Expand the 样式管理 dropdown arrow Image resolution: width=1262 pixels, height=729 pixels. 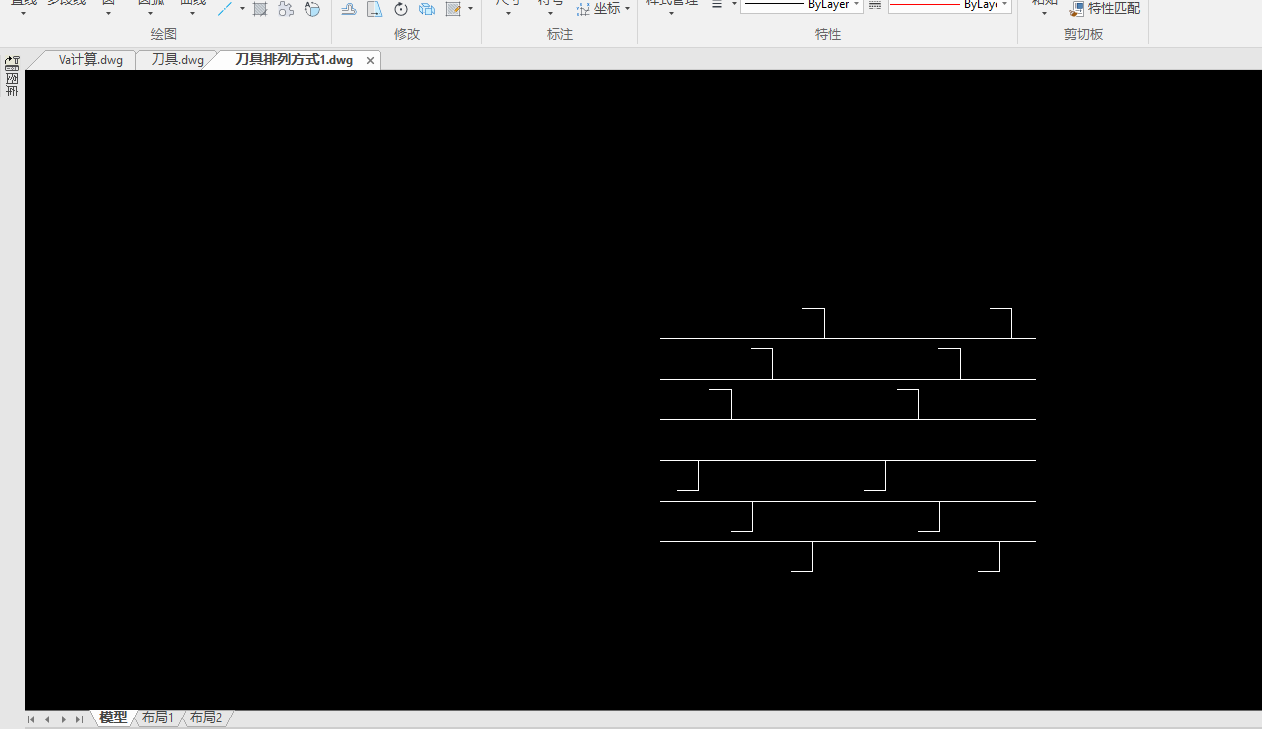point(671,13)
